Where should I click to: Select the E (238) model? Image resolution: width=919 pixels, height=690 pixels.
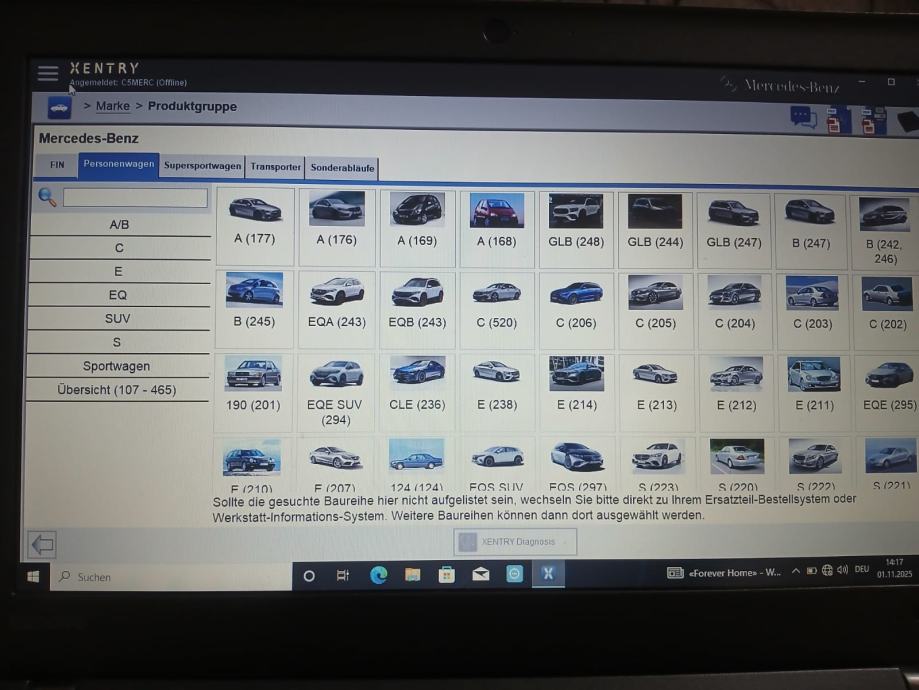pyautogui.click(x=497, y=393)
